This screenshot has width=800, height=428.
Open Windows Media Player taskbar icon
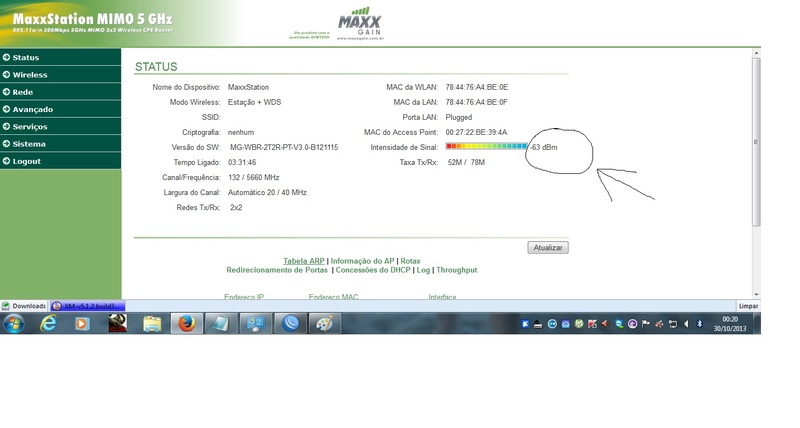click(82, 323)
